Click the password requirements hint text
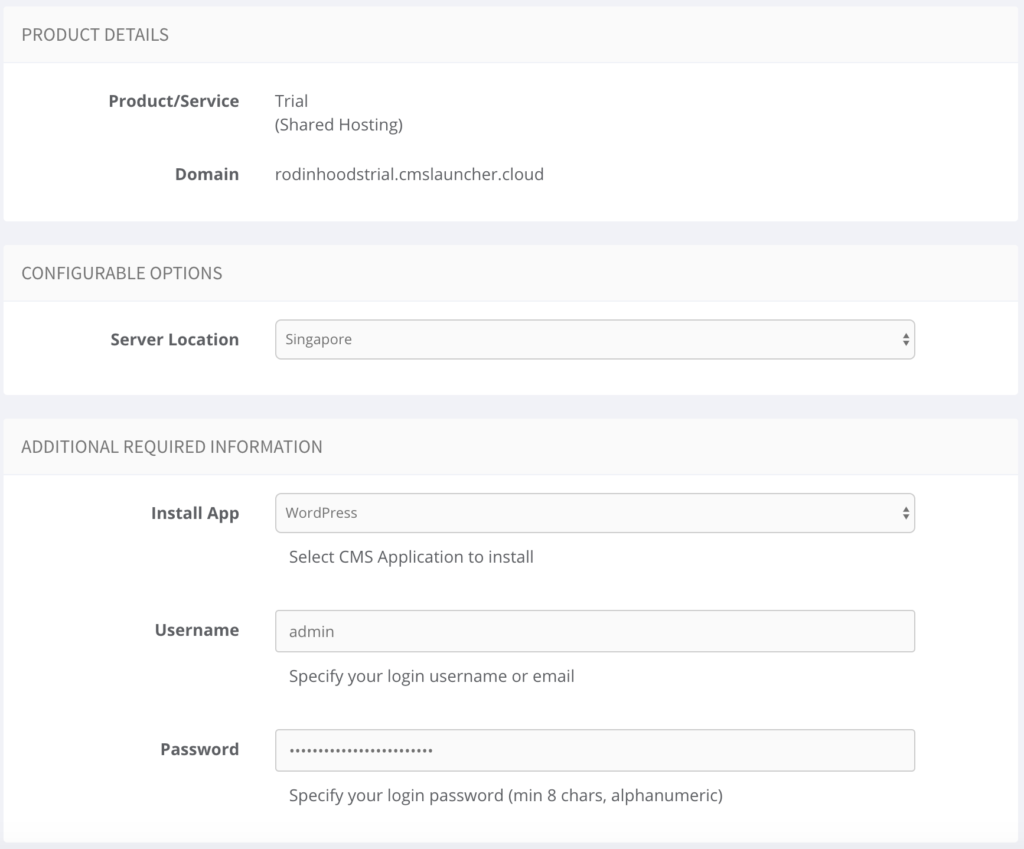The image size is (1024, 849). click(505, 796)
